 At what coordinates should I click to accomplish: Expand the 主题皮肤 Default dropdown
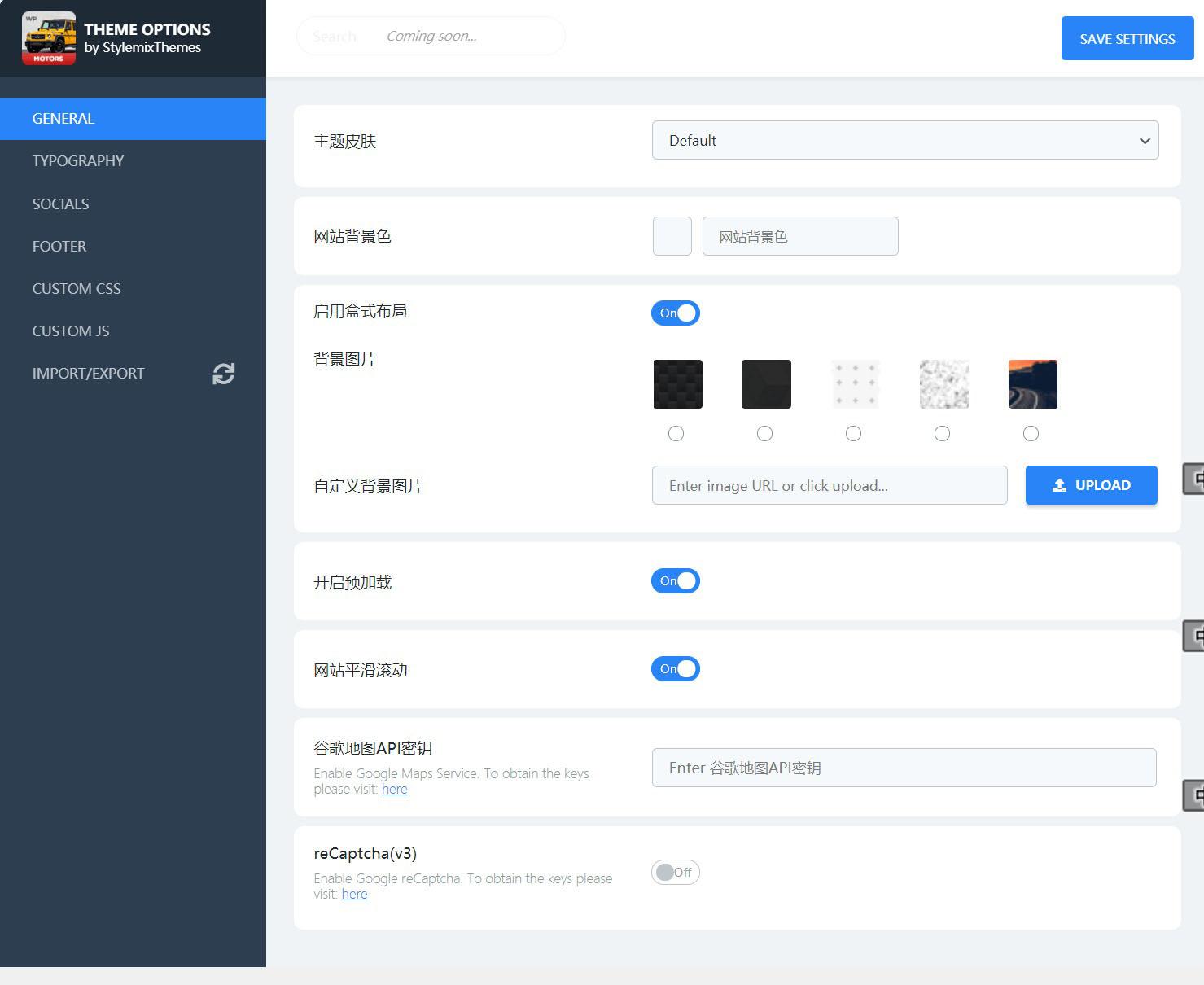(x=905, y=140)
